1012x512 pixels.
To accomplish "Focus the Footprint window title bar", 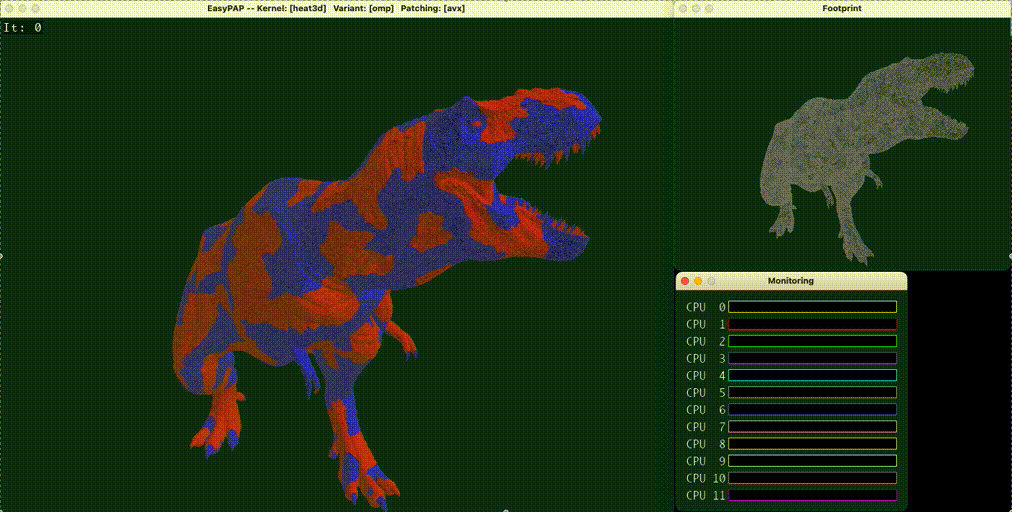I will point(842,8).
